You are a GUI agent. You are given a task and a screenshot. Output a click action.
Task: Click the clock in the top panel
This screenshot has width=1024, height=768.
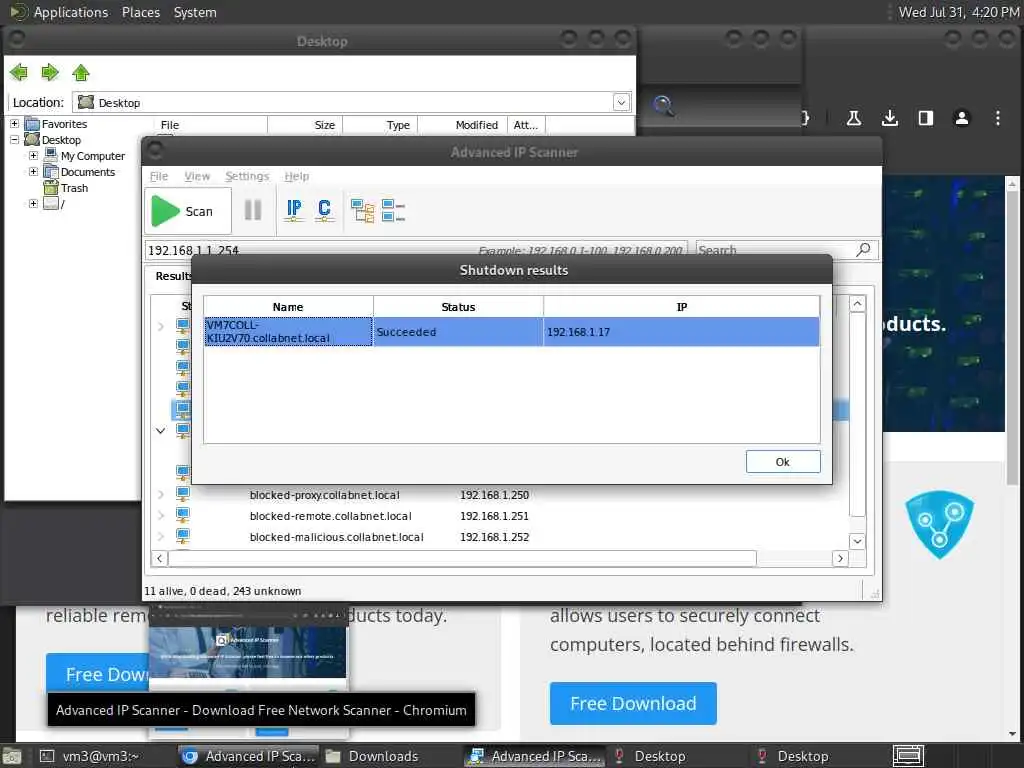(958, 12)
